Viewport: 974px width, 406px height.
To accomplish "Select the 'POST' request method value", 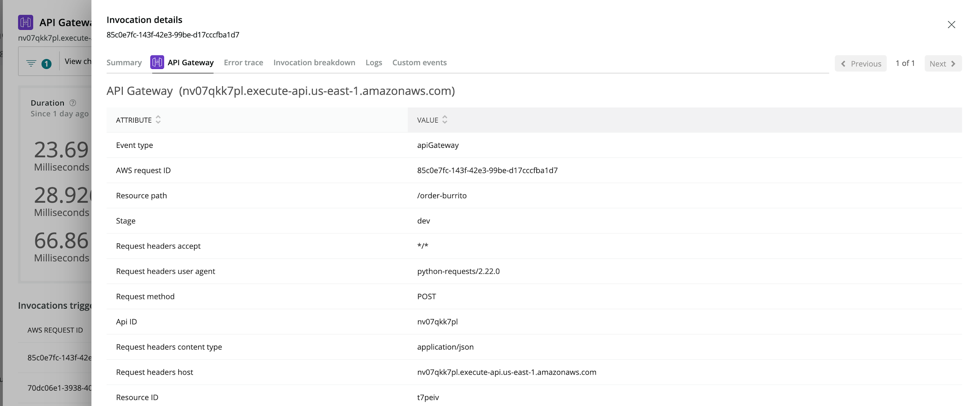I will [427, 297].
